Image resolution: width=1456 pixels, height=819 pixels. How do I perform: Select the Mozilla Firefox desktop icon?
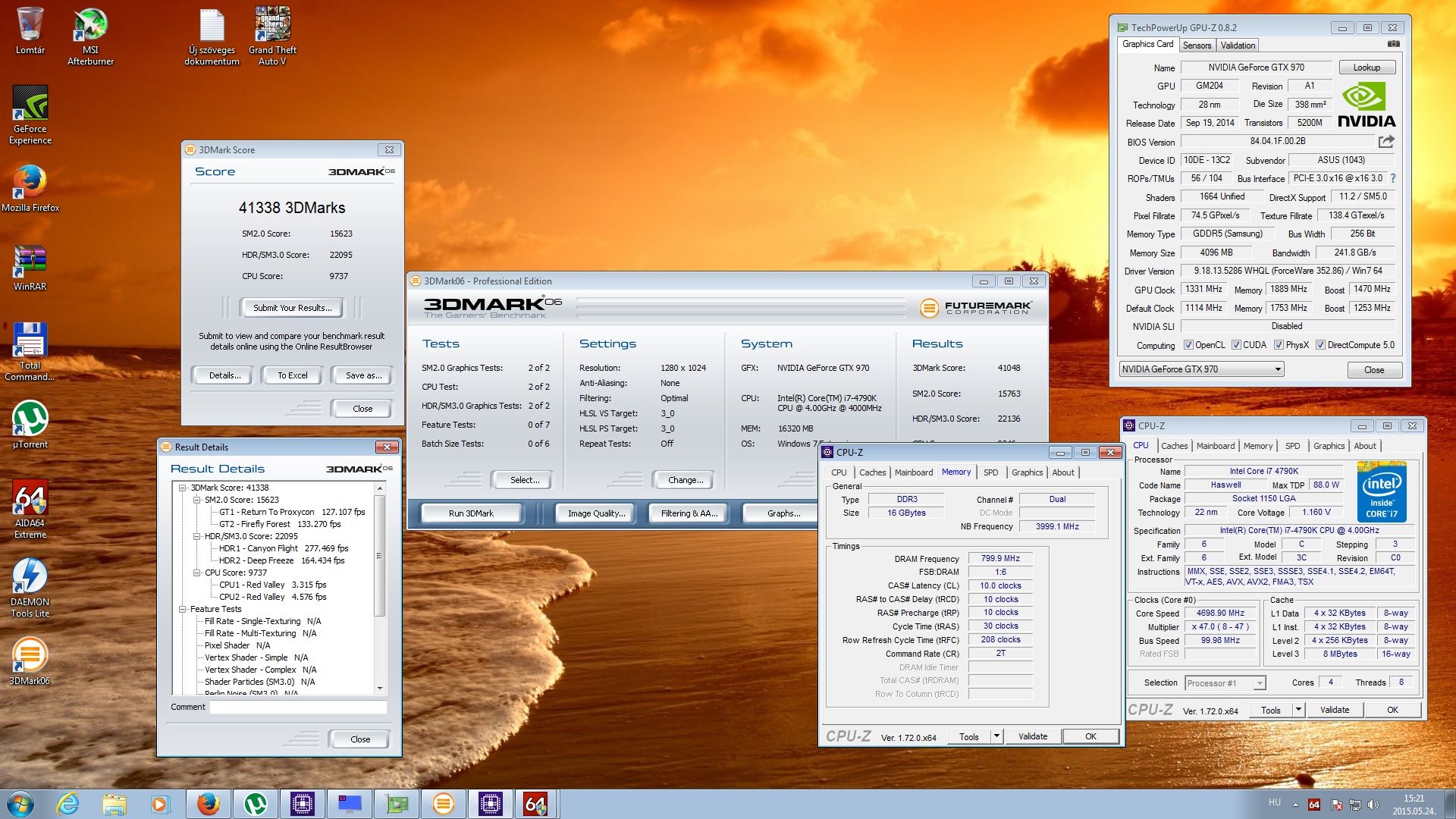(x=30, y=188)
